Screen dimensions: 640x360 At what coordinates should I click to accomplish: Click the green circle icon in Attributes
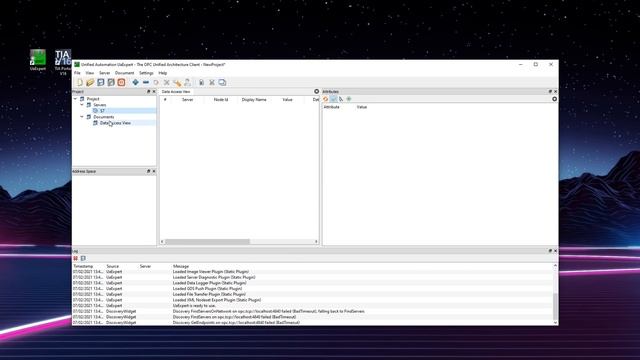tap(349, 99)
